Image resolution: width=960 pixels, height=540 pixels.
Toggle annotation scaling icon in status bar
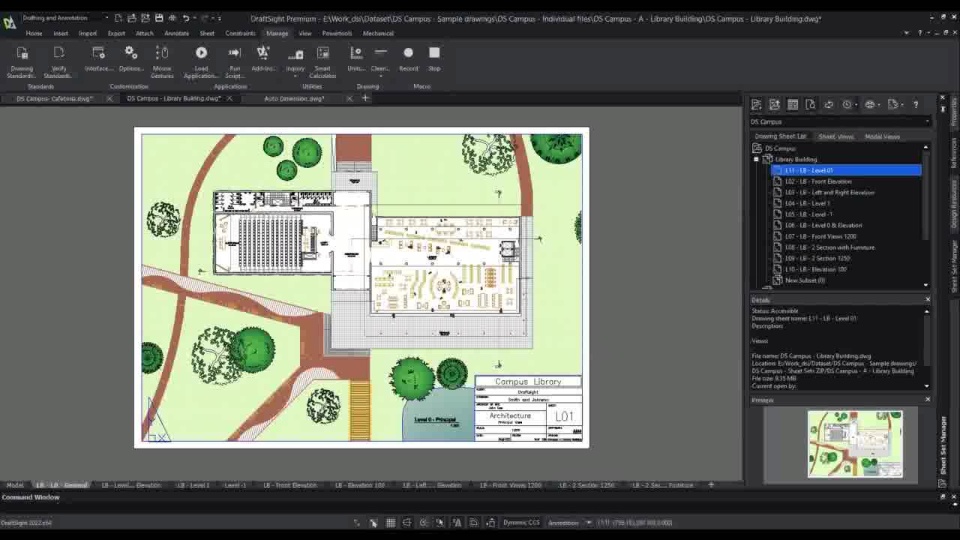click(457, 523)
